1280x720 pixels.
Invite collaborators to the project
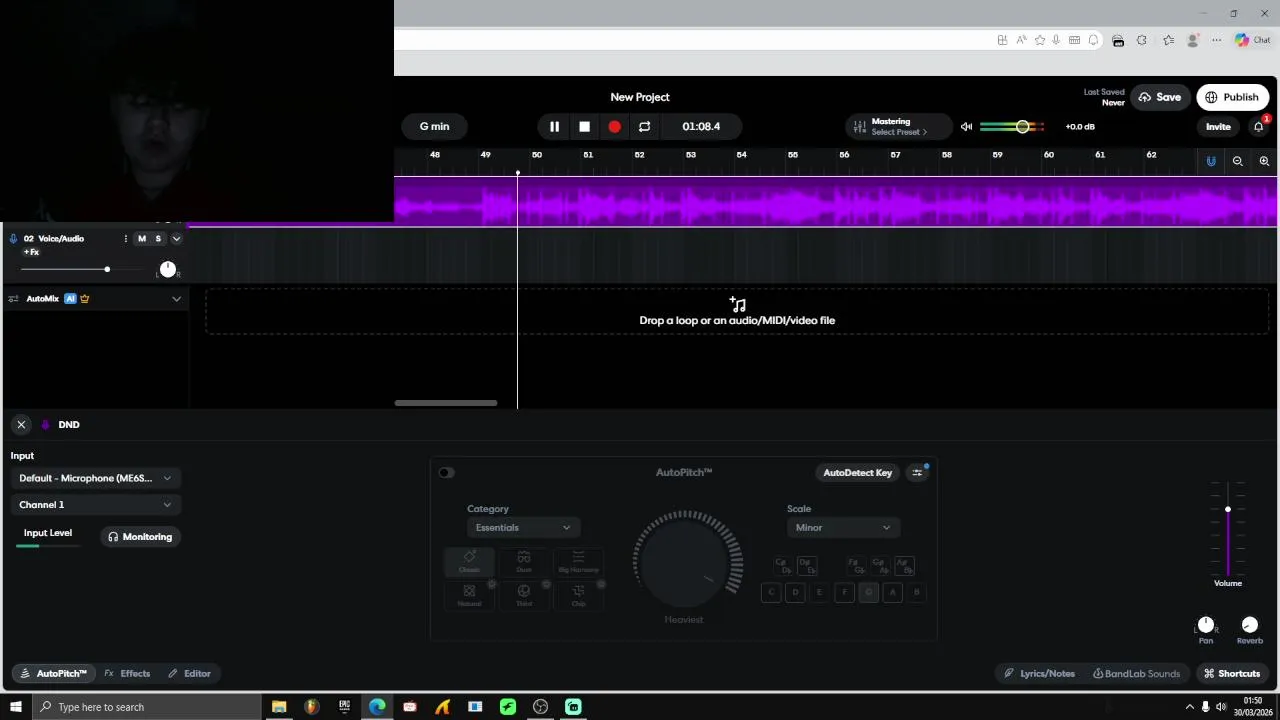coord(1218,127)
